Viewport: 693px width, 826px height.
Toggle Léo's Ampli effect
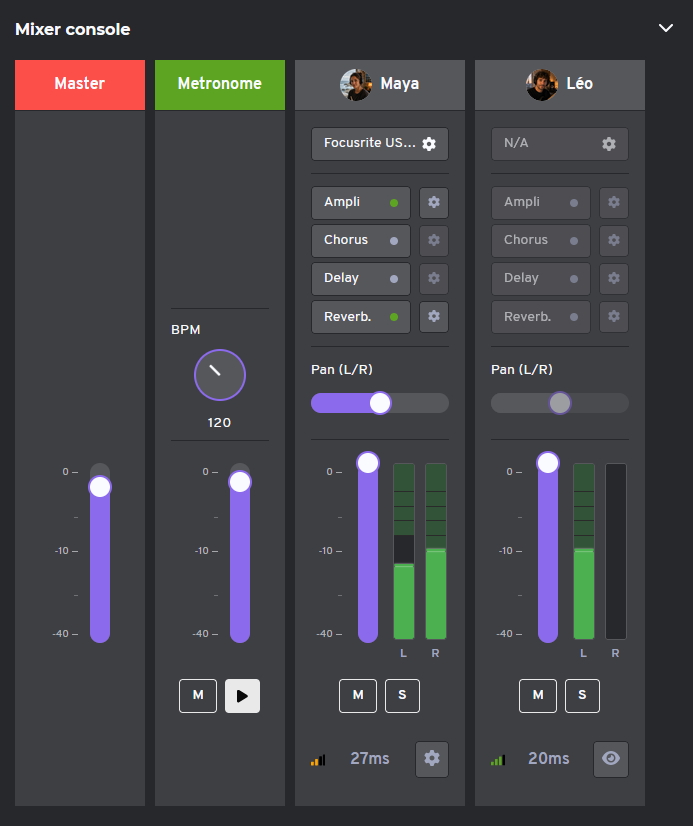pos(541,202)
